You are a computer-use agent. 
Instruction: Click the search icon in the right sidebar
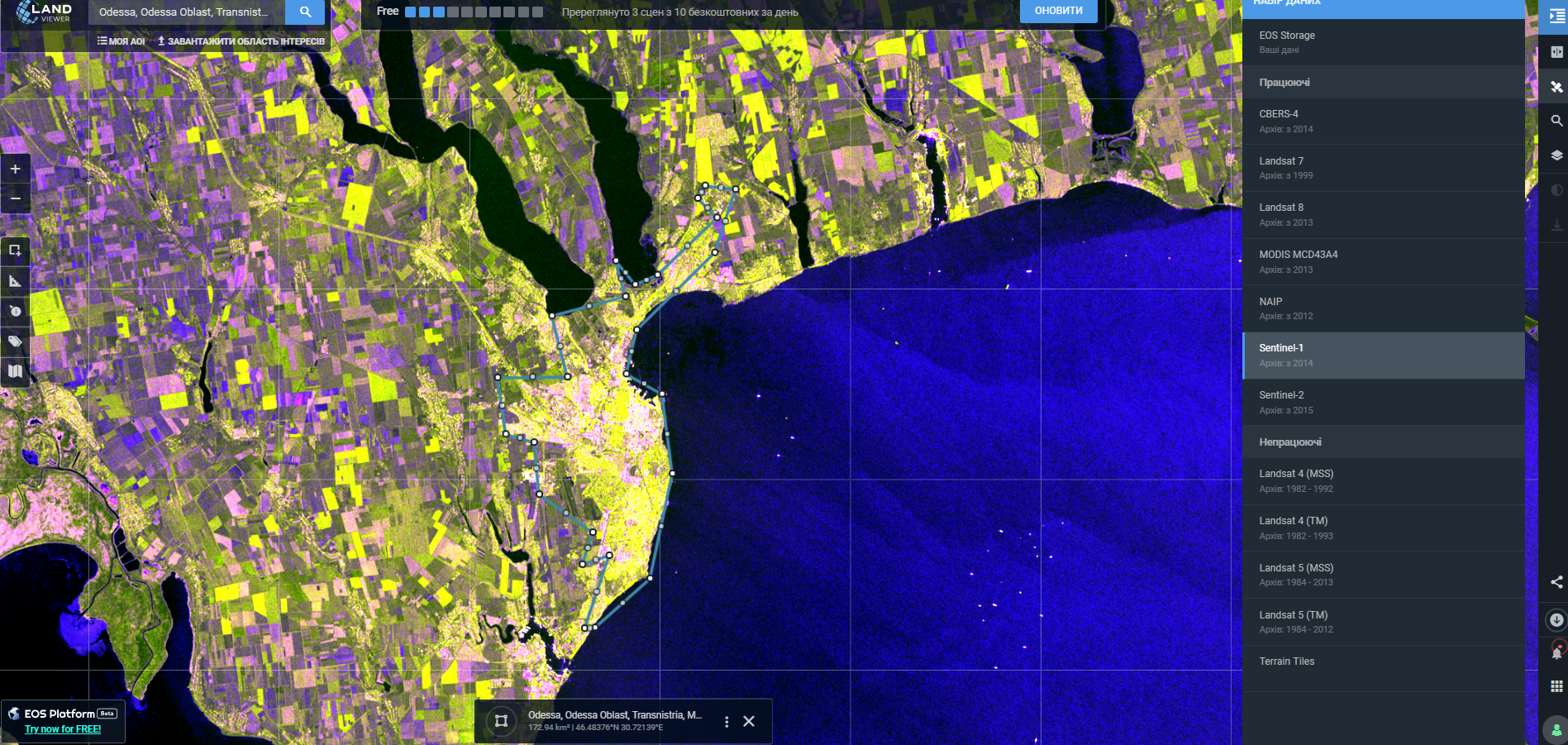click(x=1556, y=121)
